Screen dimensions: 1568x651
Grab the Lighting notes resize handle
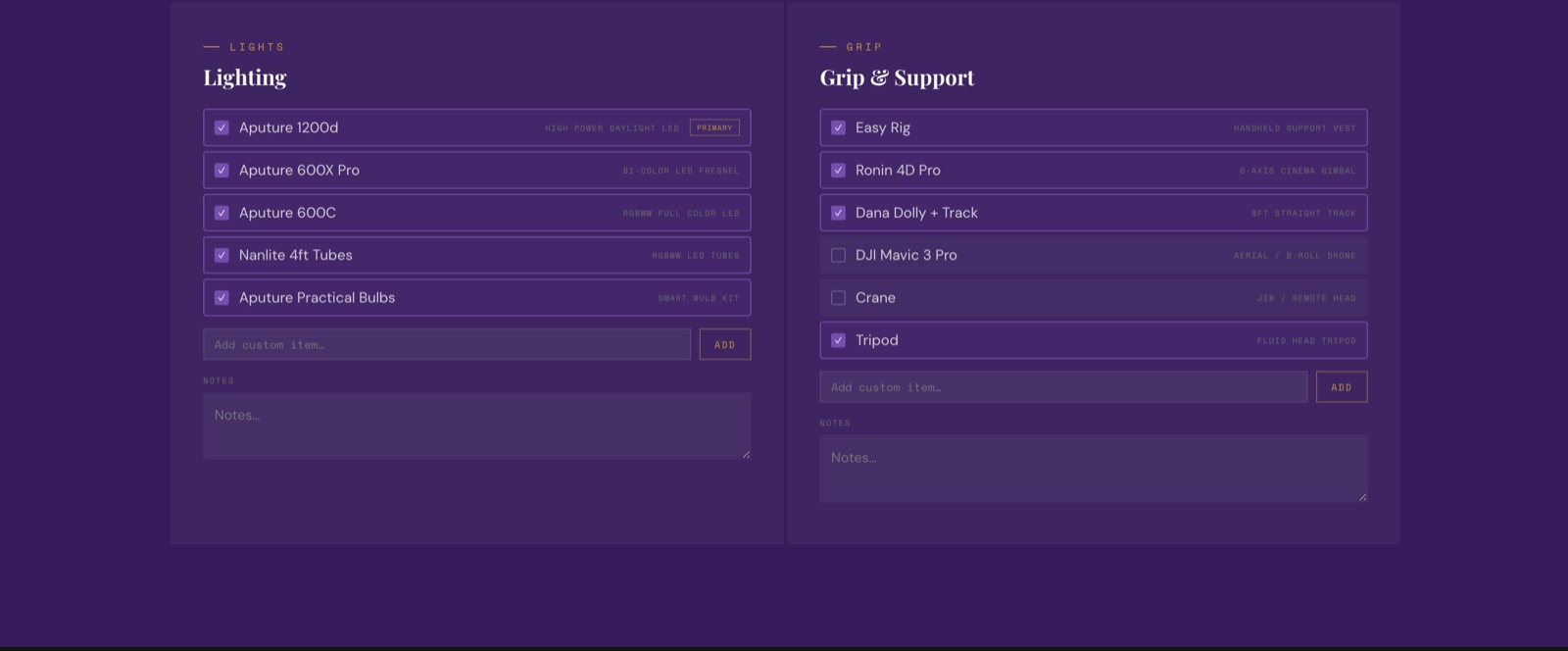click(x=746, y=454)
